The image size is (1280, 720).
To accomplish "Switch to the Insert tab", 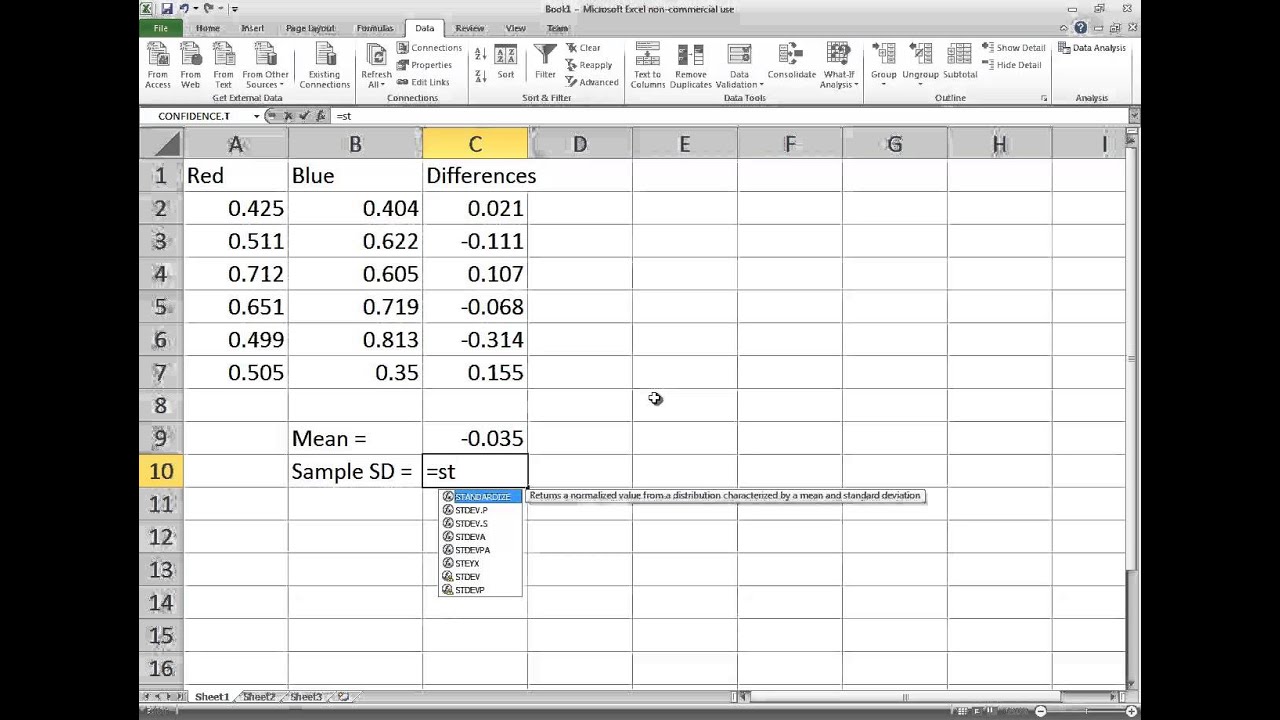I will [x=253, y=28].
